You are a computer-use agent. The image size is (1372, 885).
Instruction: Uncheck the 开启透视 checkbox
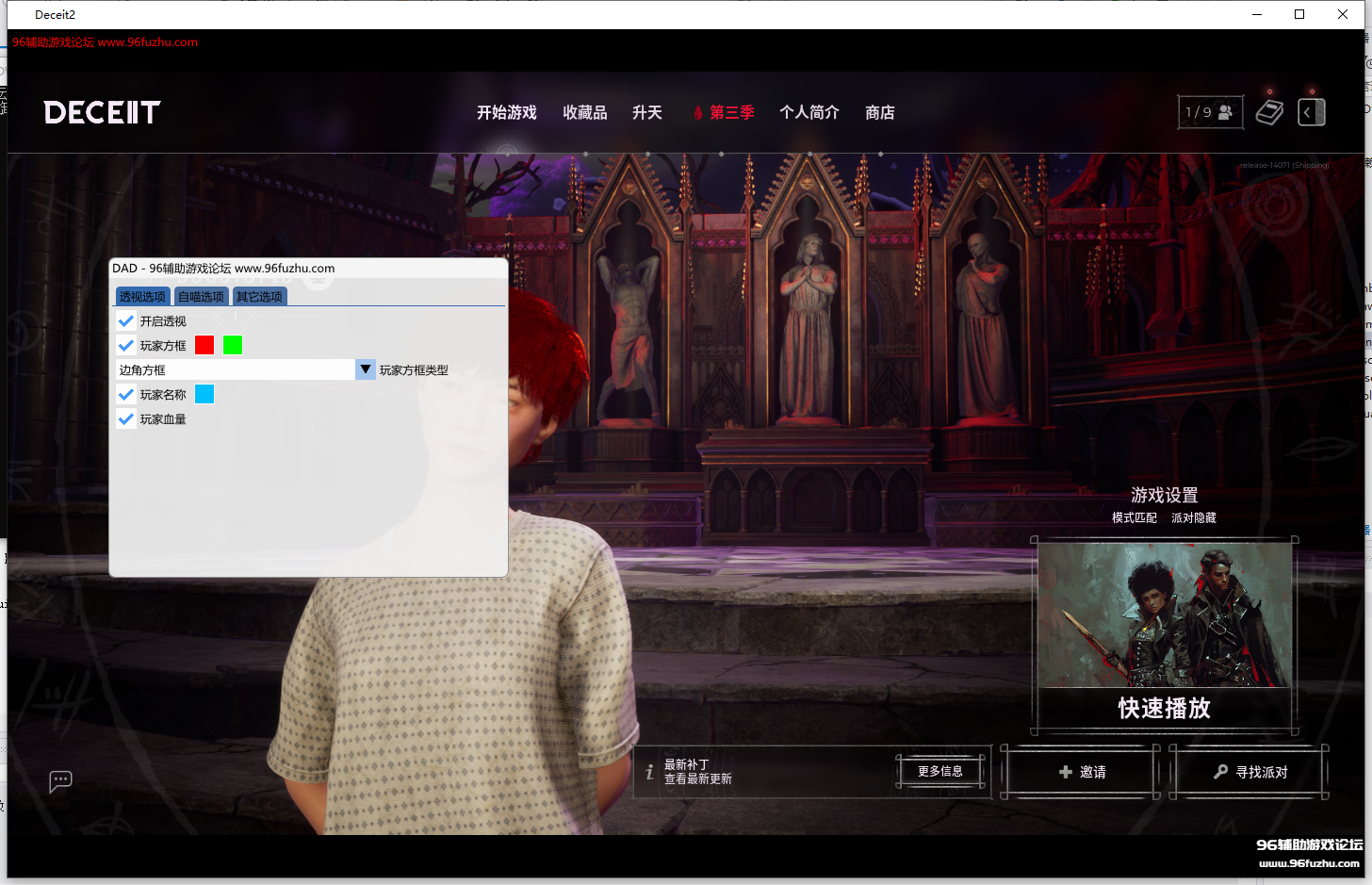[126, 321]
